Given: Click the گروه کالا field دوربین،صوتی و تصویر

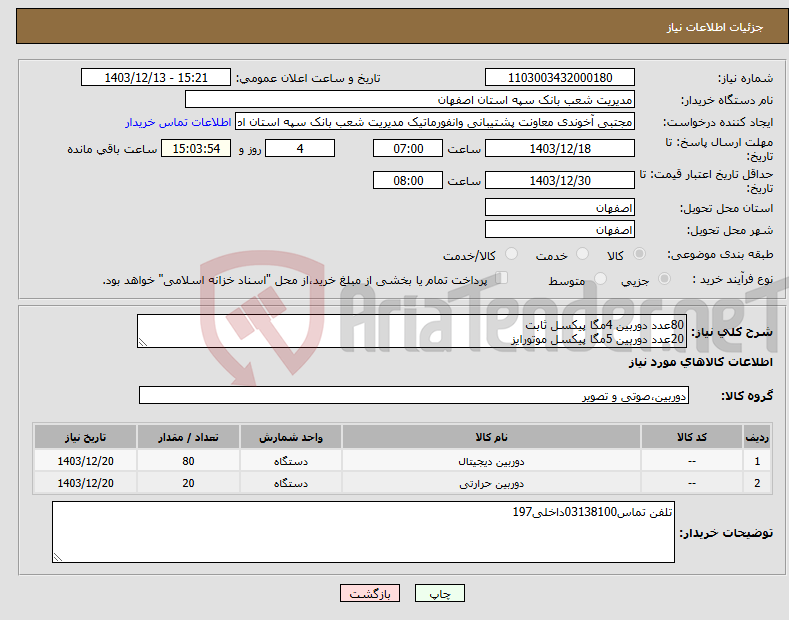Looking at the screenshot, I should click(414, 396).
